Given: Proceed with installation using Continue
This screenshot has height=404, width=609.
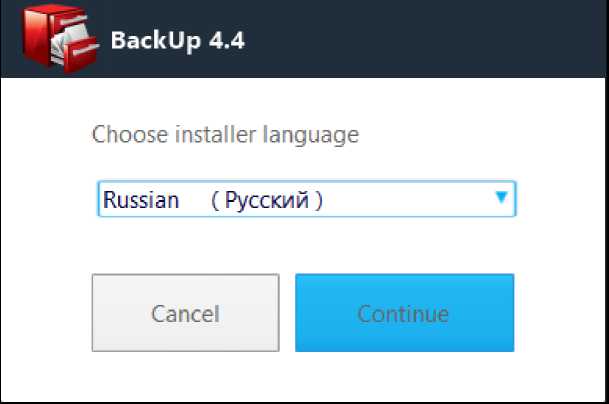Looking at the screenshot, I should pyautogui.click(x=404, y=313).
